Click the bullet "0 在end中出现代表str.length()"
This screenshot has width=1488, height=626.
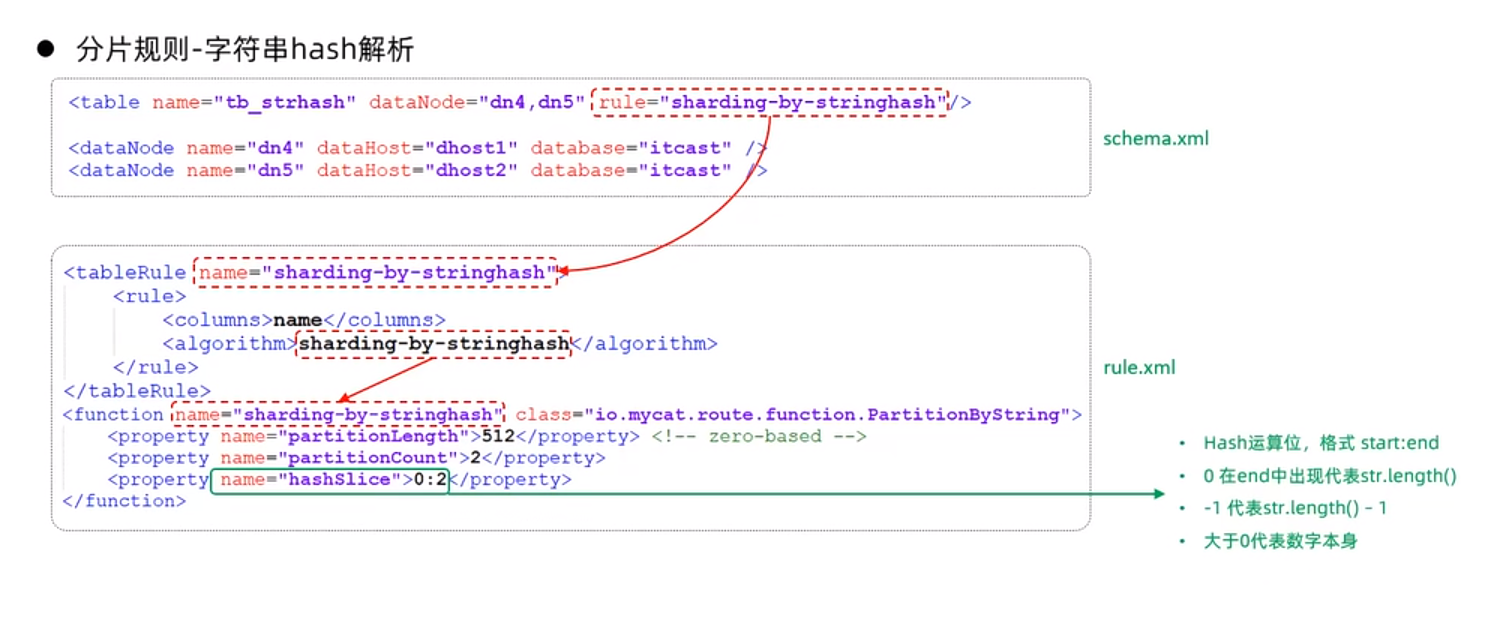(1330, 476)
